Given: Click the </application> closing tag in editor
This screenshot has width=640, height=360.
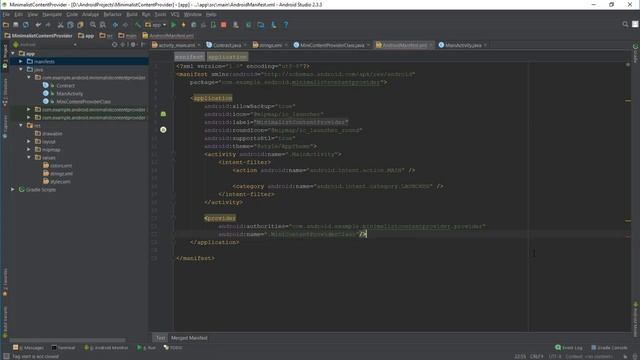Looking at the screenshot, I should (x=214, y=242).
